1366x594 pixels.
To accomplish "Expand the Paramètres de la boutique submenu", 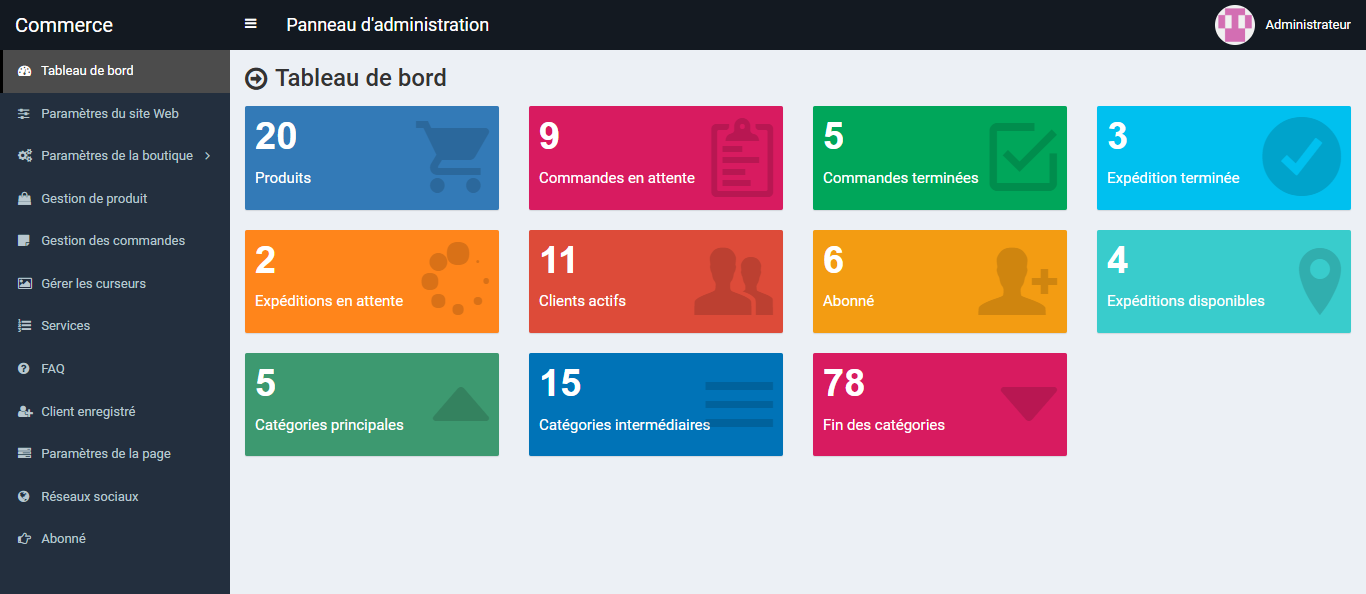I will coord(112,155).
